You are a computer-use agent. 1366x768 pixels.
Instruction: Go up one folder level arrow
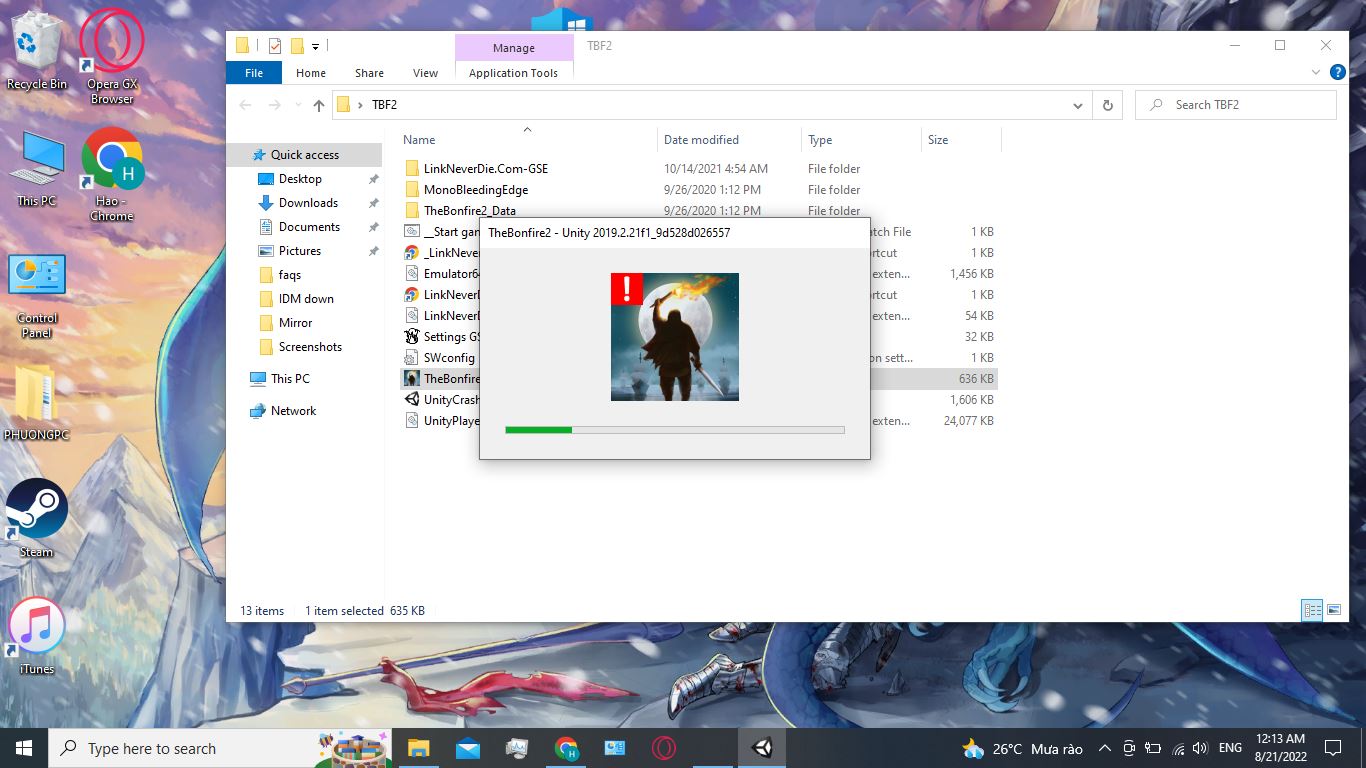[319, 105]
